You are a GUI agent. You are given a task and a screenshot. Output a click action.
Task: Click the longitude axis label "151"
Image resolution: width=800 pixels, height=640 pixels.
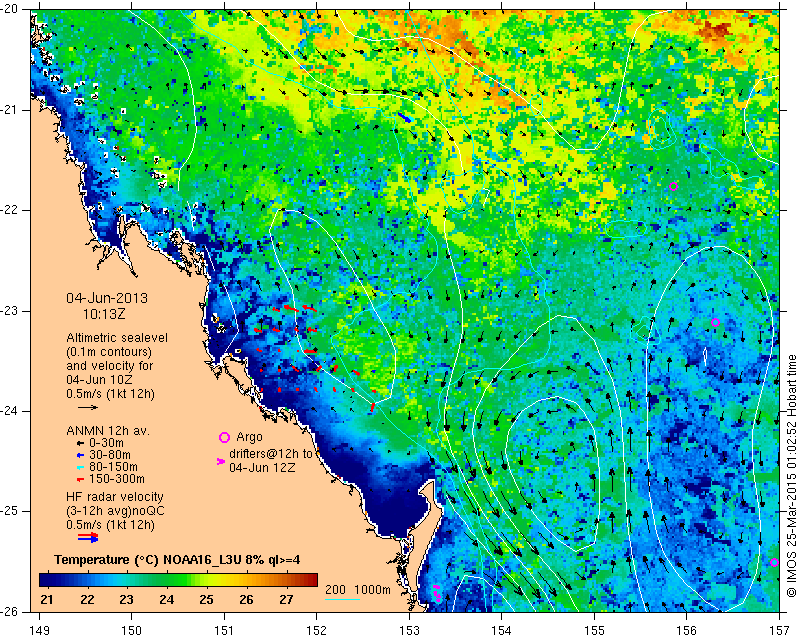click(x=224, y=631)
